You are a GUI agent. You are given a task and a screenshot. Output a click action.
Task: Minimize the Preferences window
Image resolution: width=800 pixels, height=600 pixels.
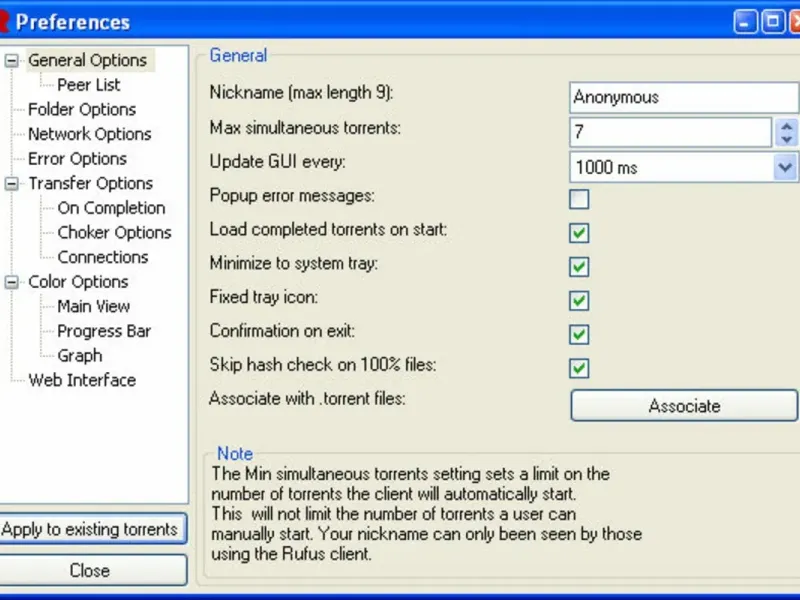[x=745, y=22]
